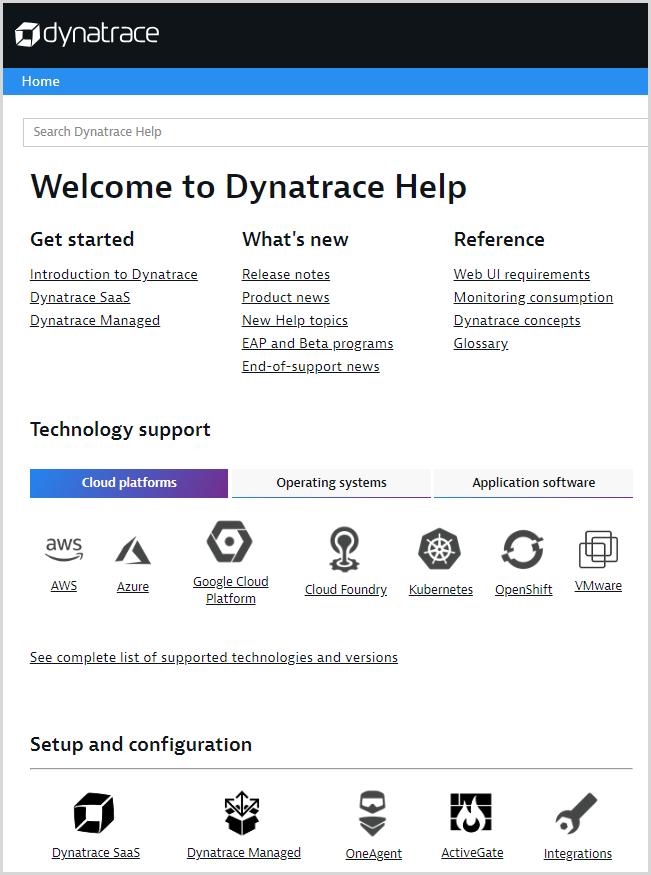Select the VMware stacked squares icon
This screenshot has width=651, height=875.
click(598, 549)
